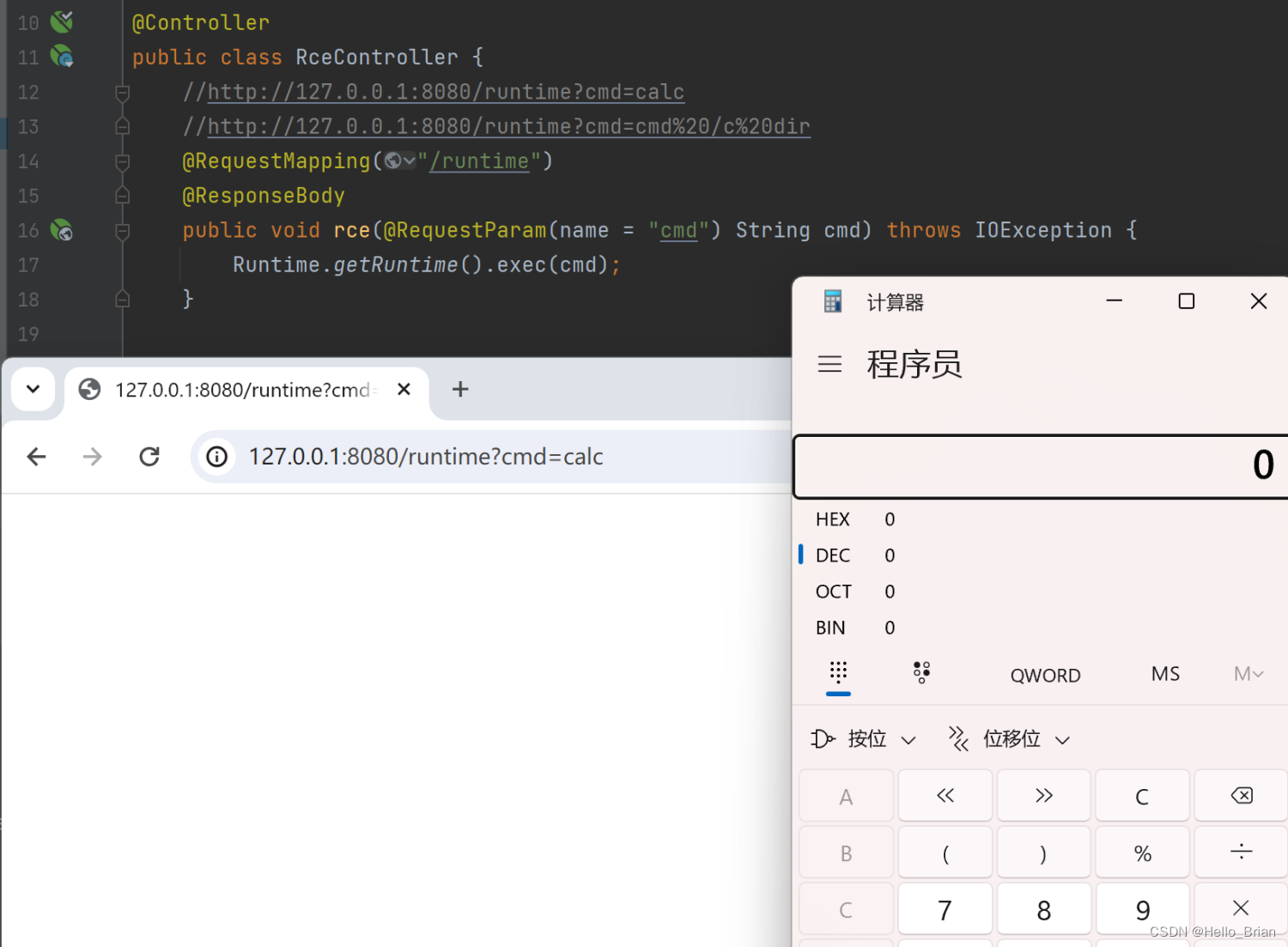
Task: Click the end-of-method fold marker on line 18
Action: coord(123,299)
